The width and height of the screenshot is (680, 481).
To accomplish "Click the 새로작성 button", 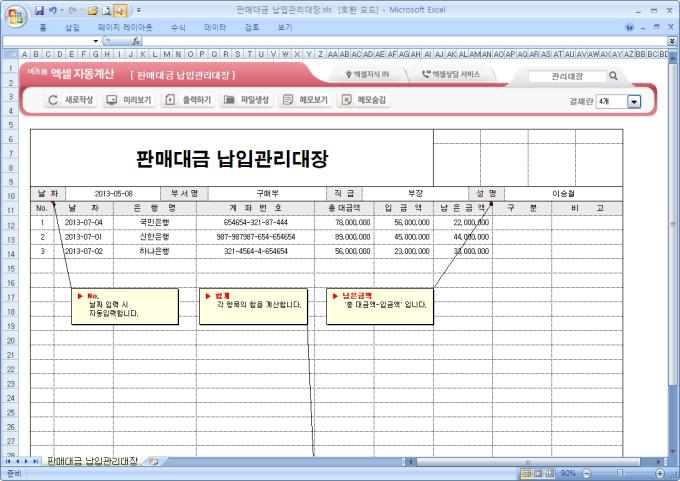I will [71, 100].
